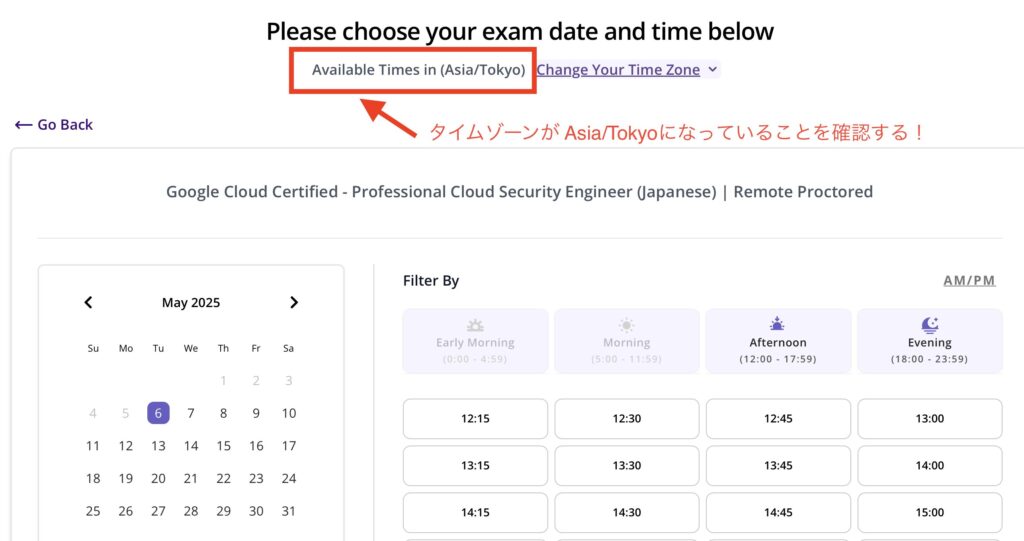Go to previous month in calendar

pos(88,303)
